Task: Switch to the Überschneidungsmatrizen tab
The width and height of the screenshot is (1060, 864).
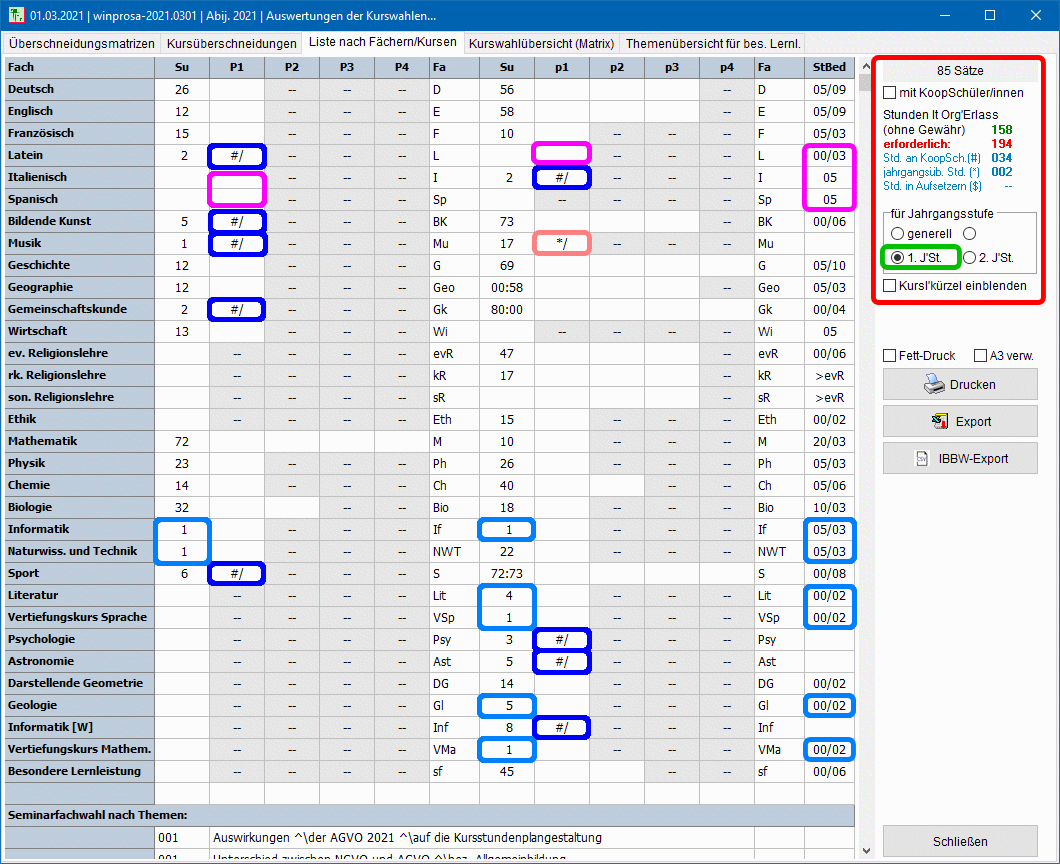Action: (x=82, y=44)
